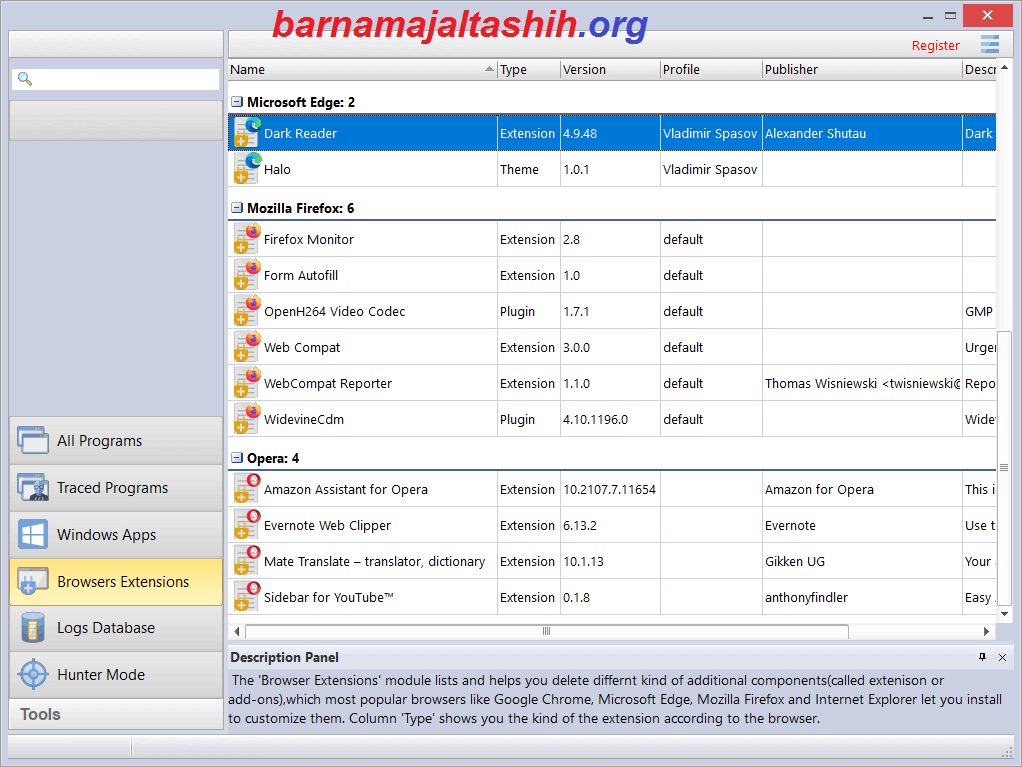
Task: Click the Sidebar for YouTube icon
Action: (247, 596)
